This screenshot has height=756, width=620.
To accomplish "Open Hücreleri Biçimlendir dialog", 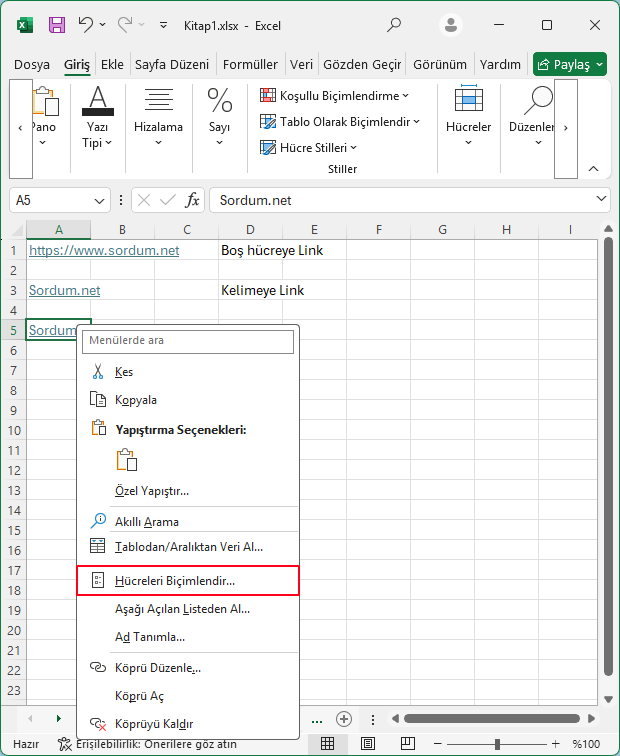I will tap(188, 580).
